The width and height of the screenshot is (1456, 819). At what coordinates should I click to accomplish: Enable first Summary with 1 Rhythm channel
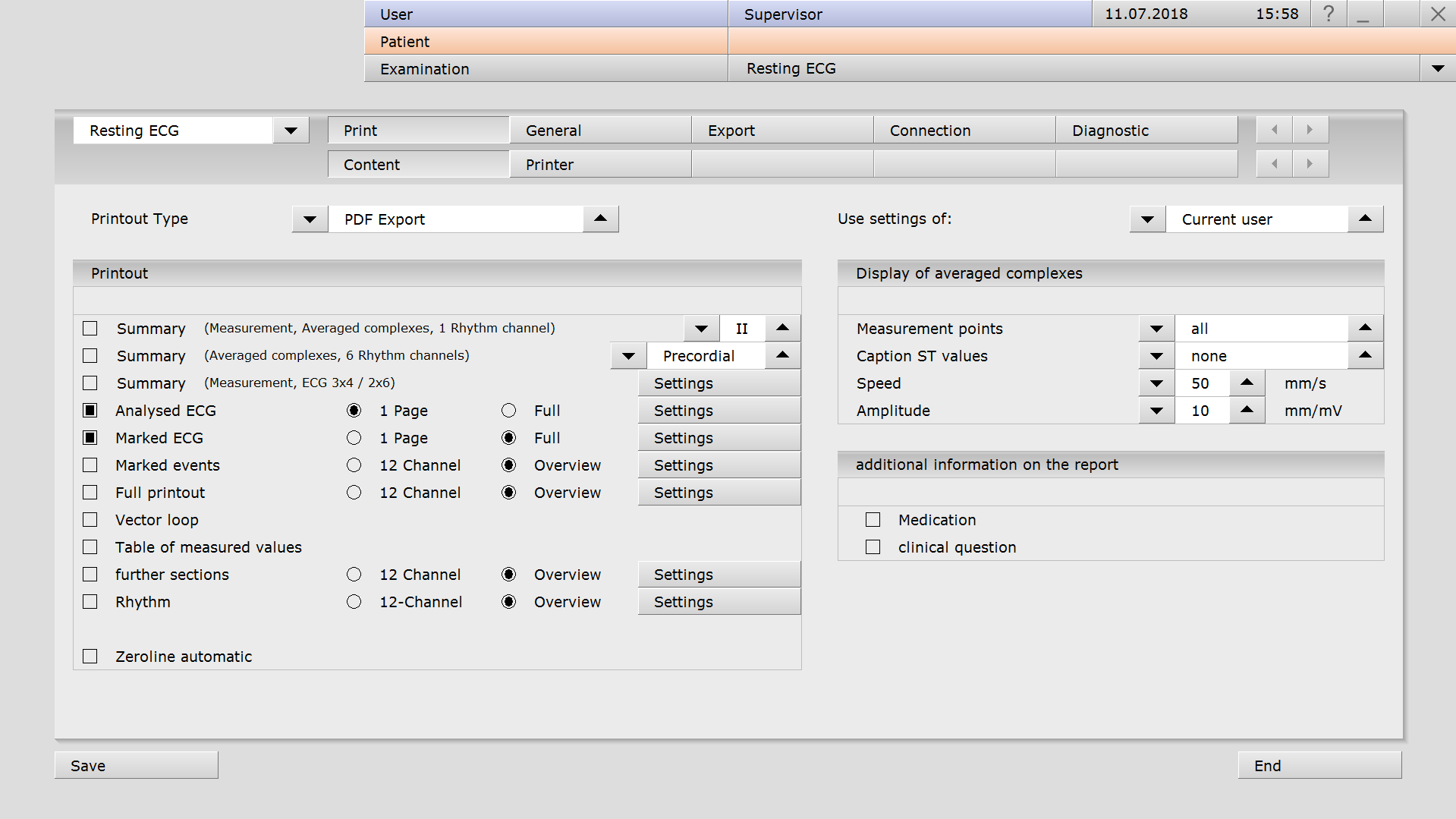click(90, 329)
